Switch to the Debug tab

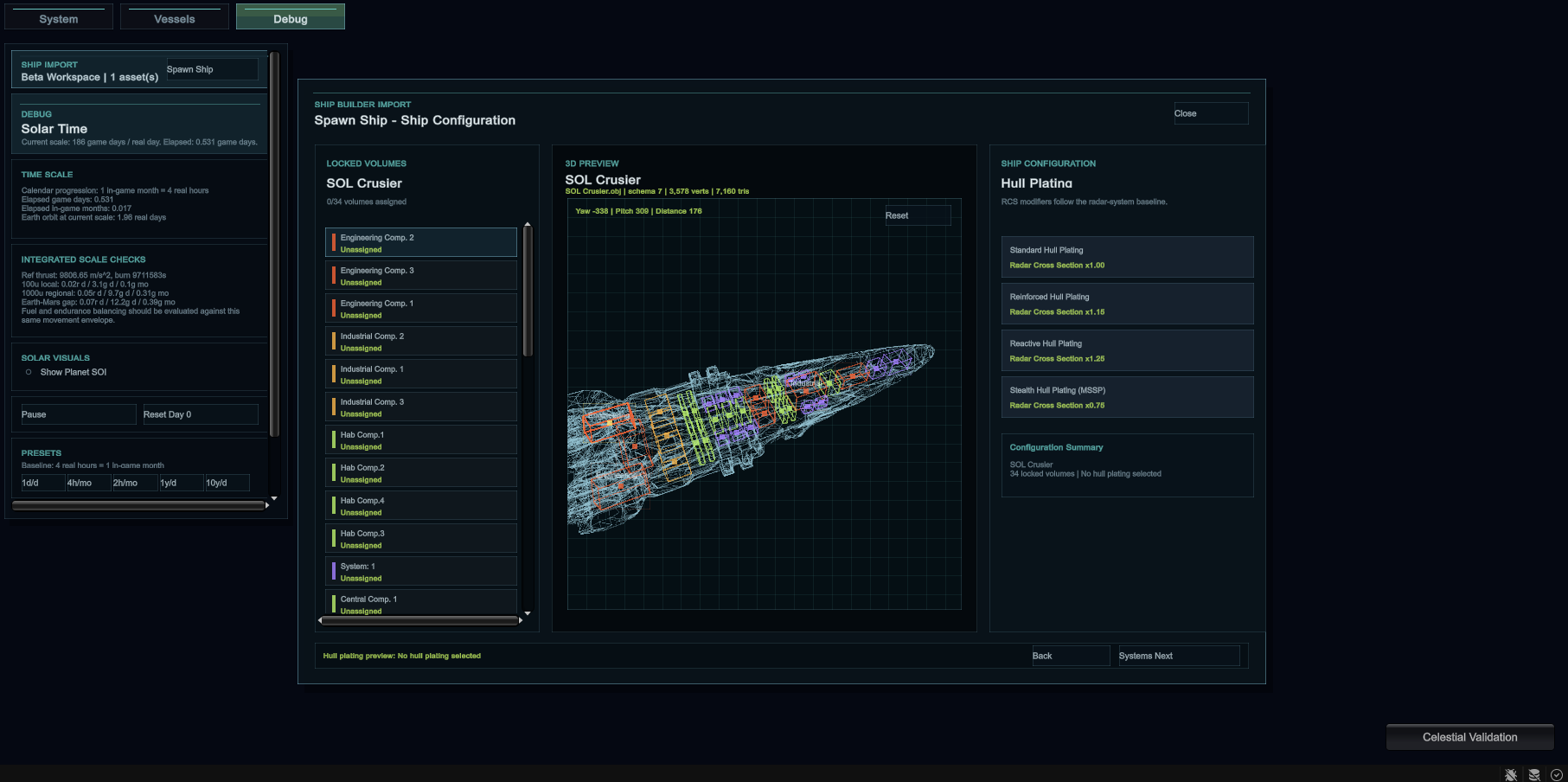tap(291, 17)
